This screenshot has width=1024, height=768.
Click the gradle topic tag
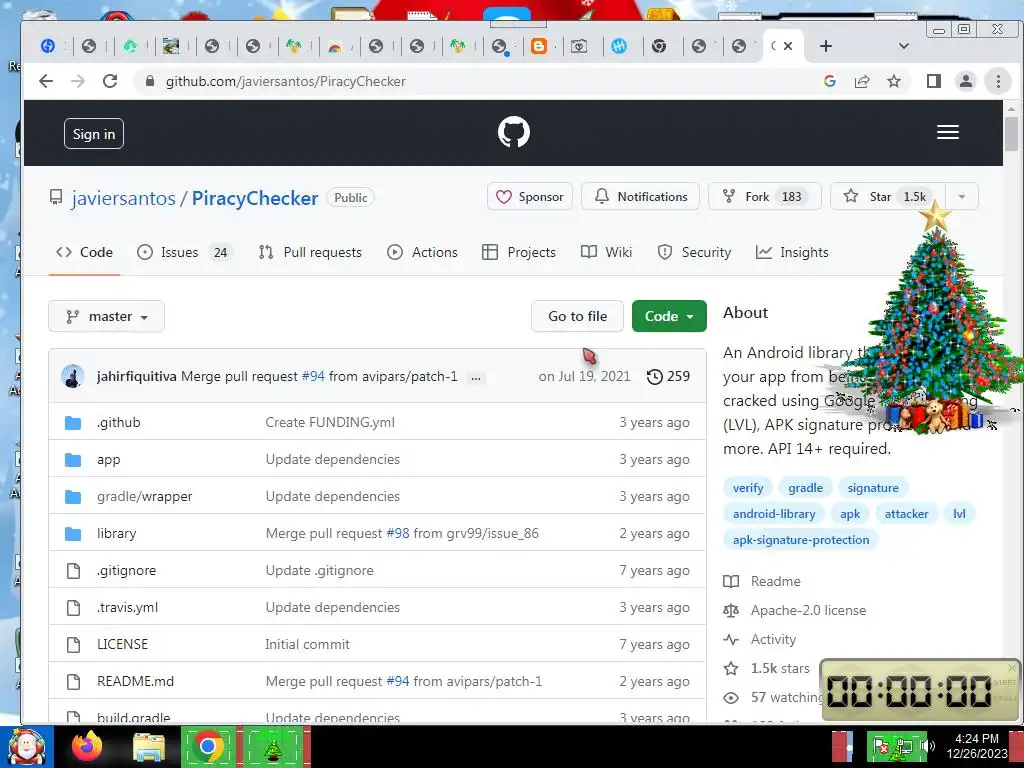(805, 488)
